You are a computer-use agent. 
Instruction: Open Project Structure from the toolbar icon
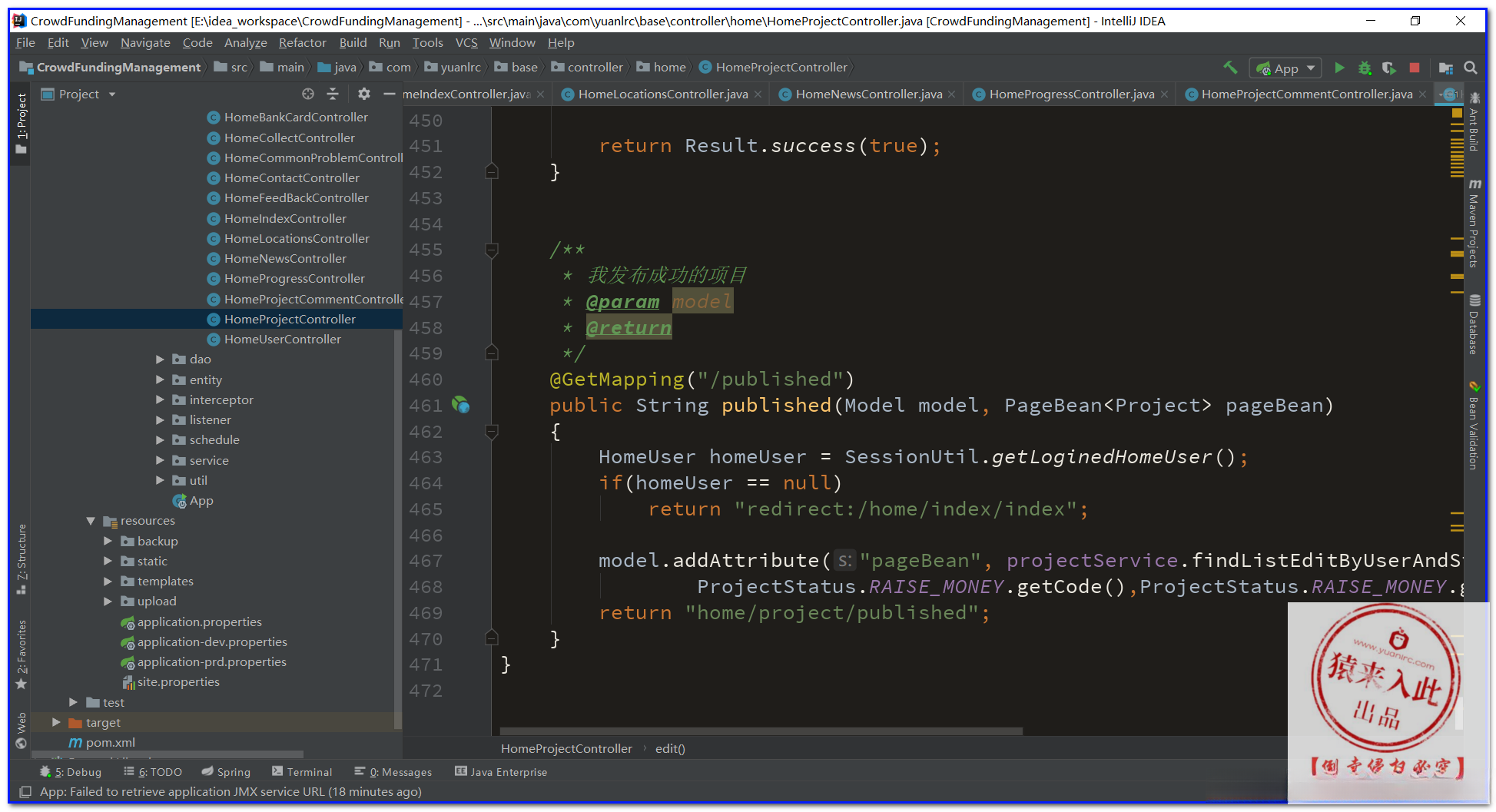pyautogui.click(x=1445, y=68)
